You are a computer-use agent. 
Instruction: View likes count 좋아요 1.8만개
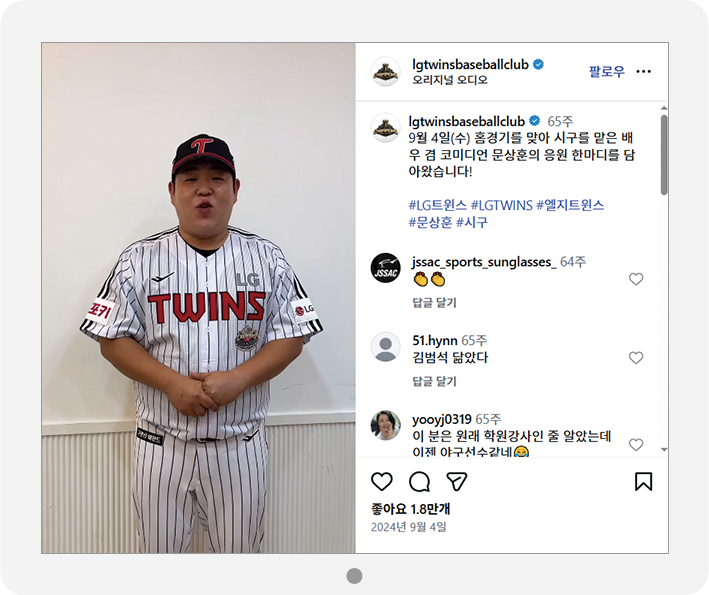point(411,509)
